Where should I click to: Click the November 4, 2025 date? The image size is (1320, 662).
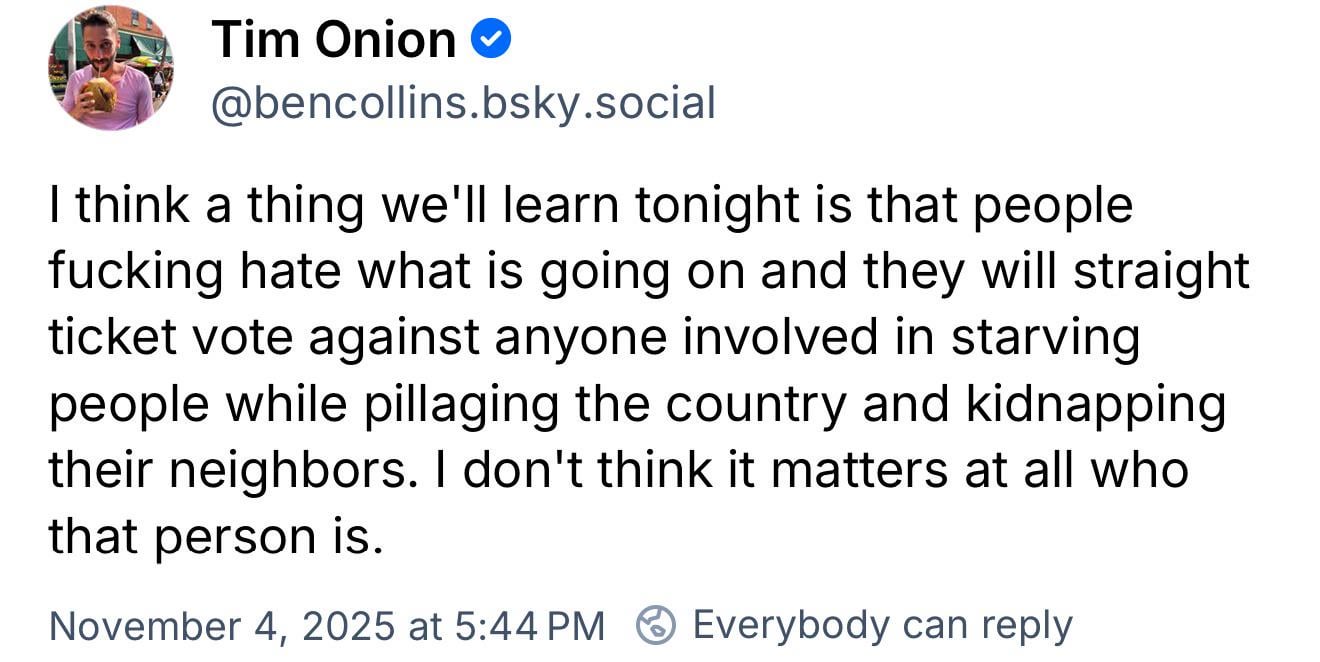(x=221, y=626)
